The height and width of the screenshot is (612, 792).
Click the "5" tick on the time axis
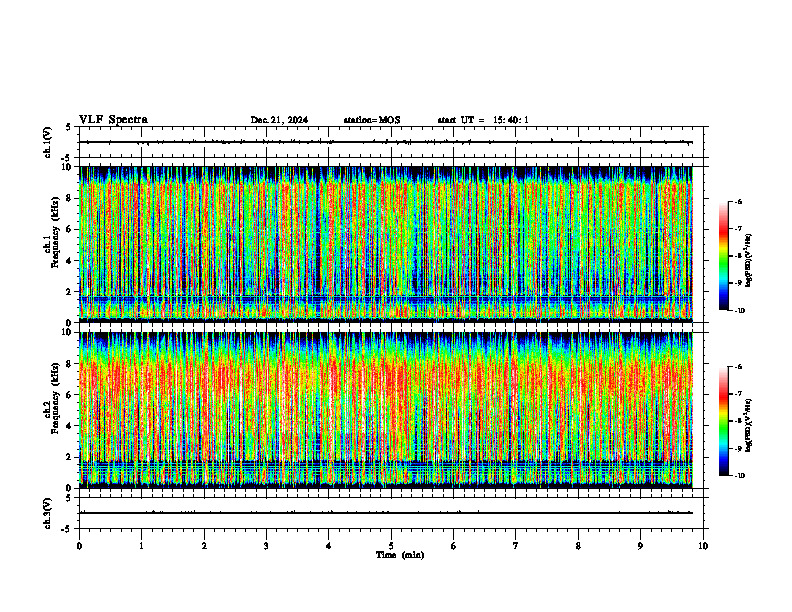[391, 546]
